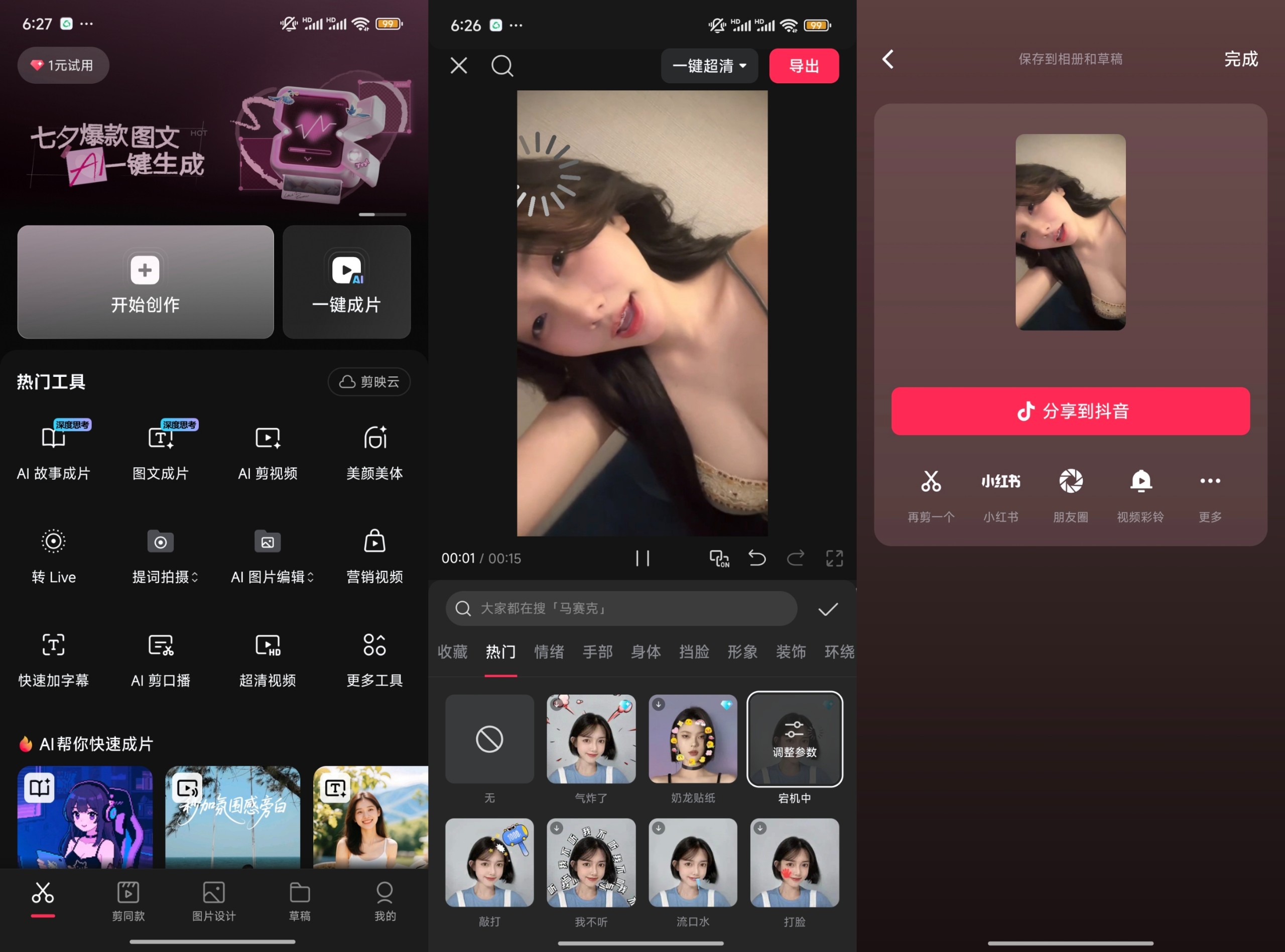
Task: Confirm effect with the checkmark
Action: (x=828, y=609)
